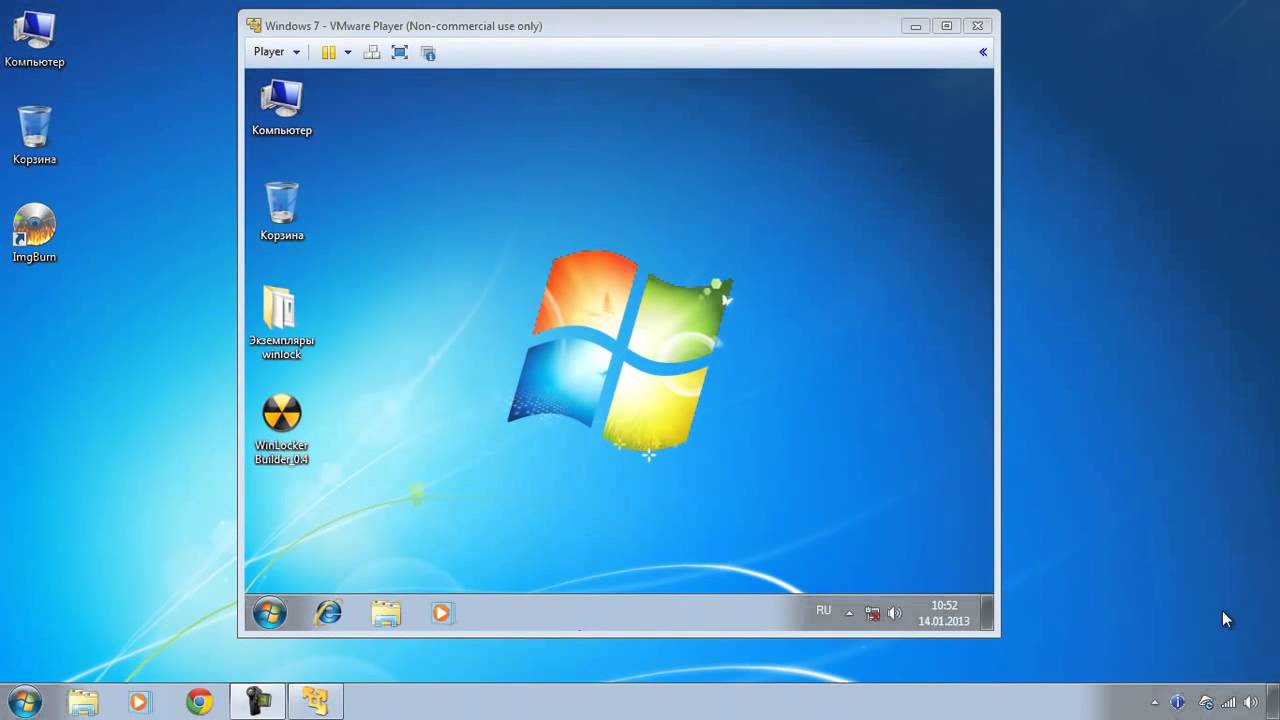Screen dimensions: 1280x720
Task: Minimize the VMware Player window
Action: click(x=916, y=25)
